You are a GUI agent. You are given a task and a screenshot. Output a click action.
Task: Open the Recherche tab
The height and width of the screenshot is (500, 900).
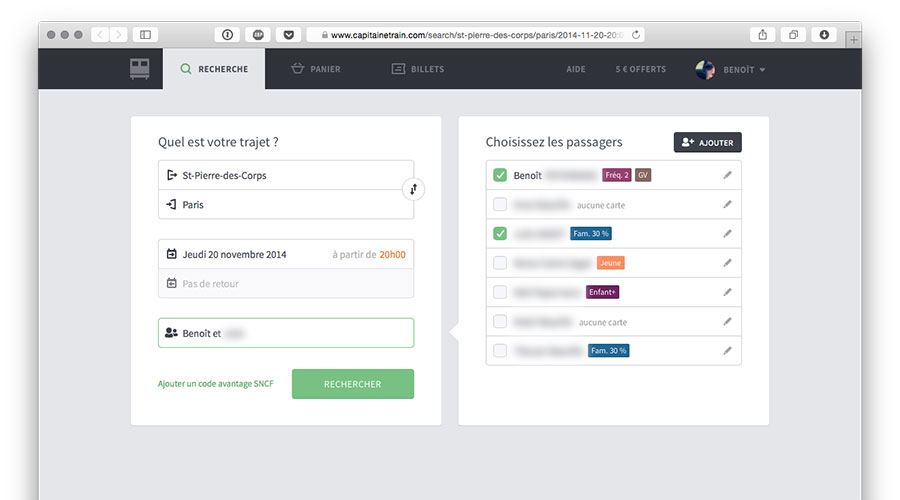point(214,69)
